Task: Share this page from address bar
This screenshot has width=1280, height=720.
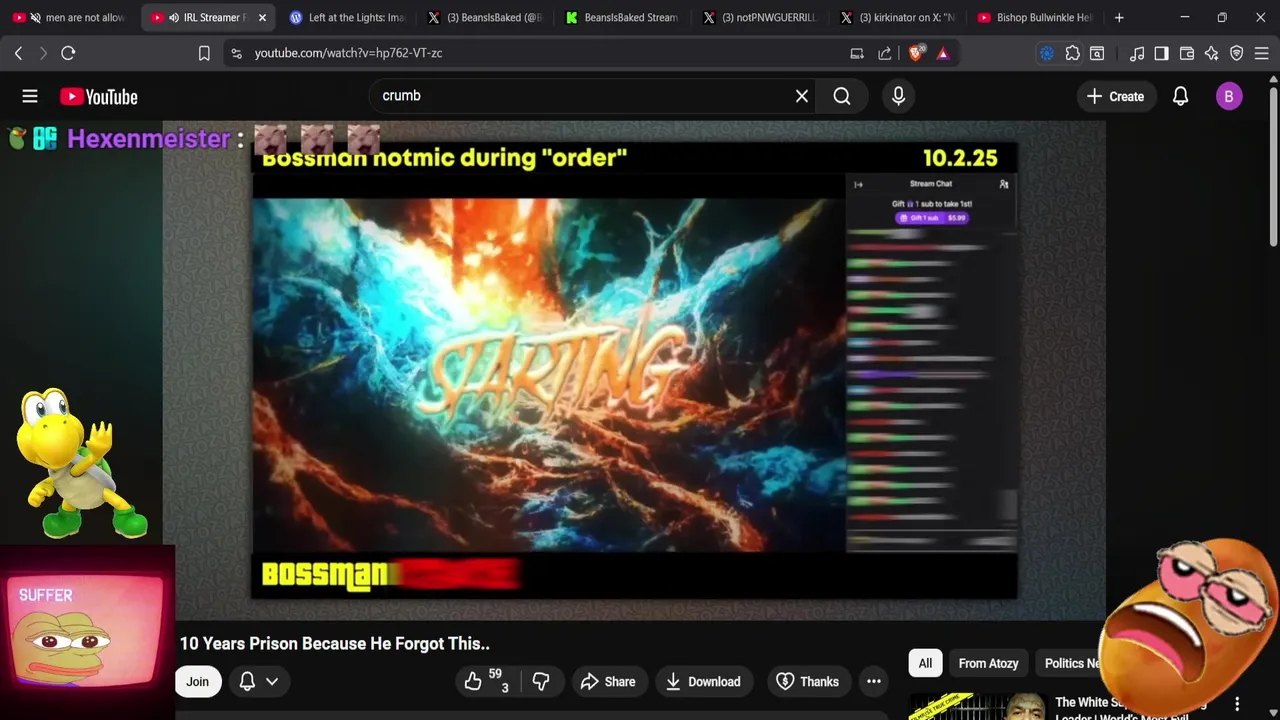Action: (x=885, y=53)
